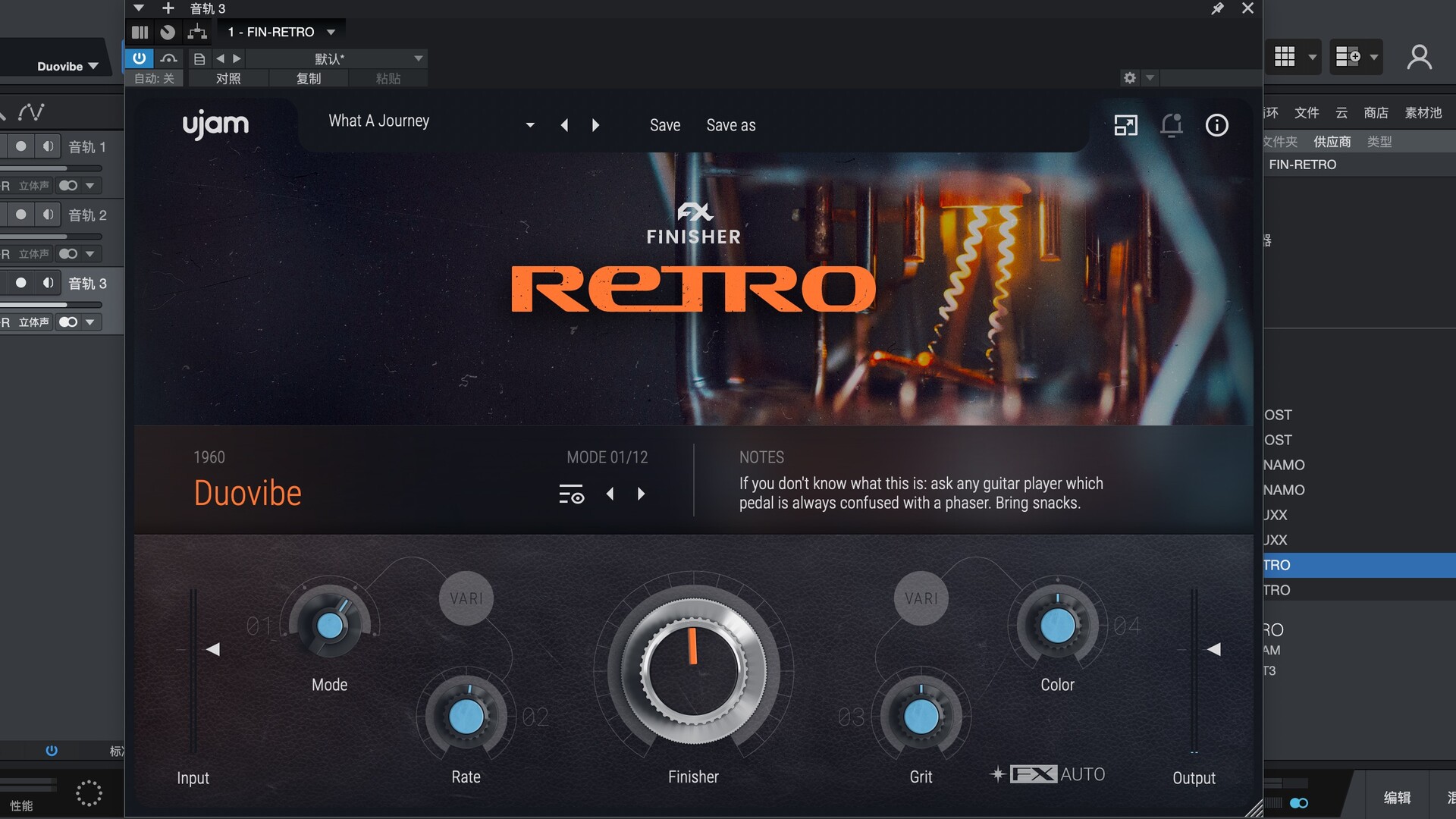Sort browser by 供应商

pyautogui.click(x=1332, y=142)
